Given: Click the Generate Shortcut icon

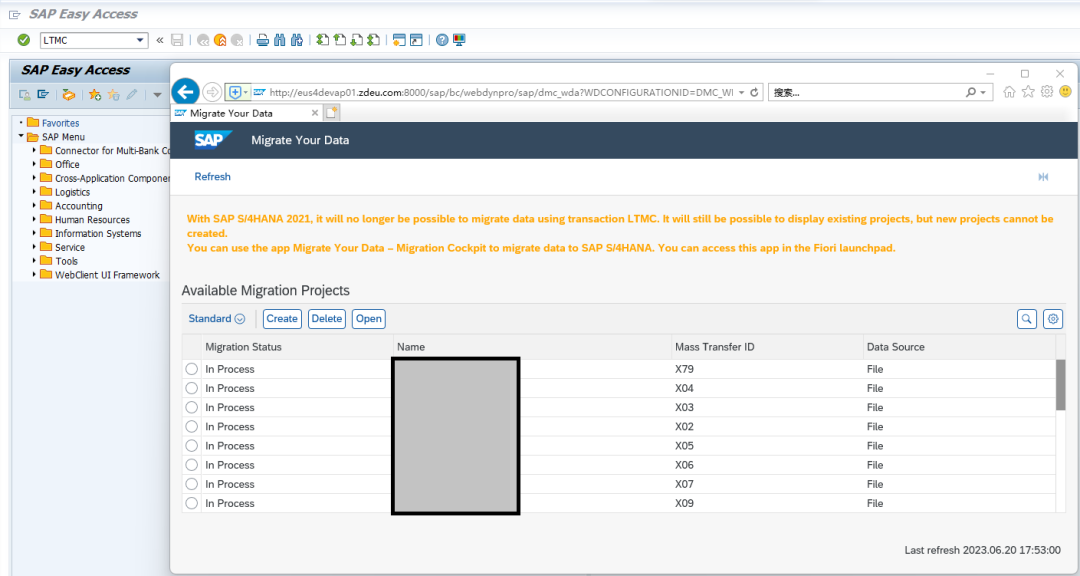Looking at the screenshot, I should (416, 40).
